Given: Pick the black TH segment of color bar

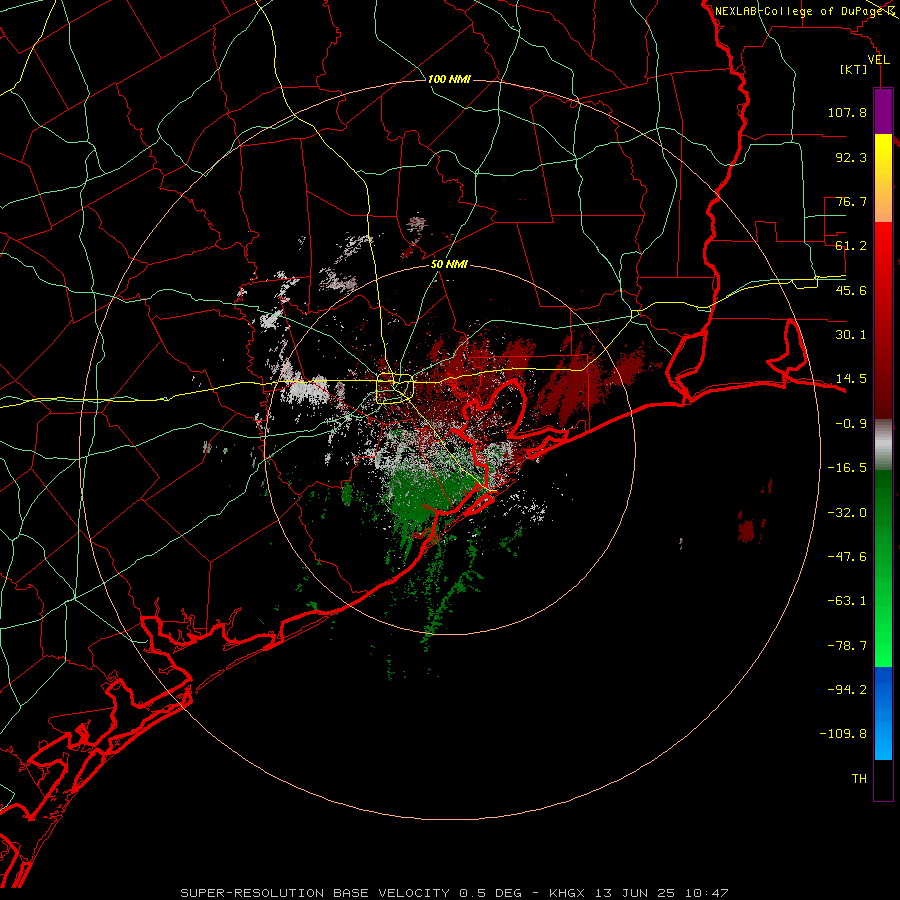Looking at the screenshot, I should point(883,779).
